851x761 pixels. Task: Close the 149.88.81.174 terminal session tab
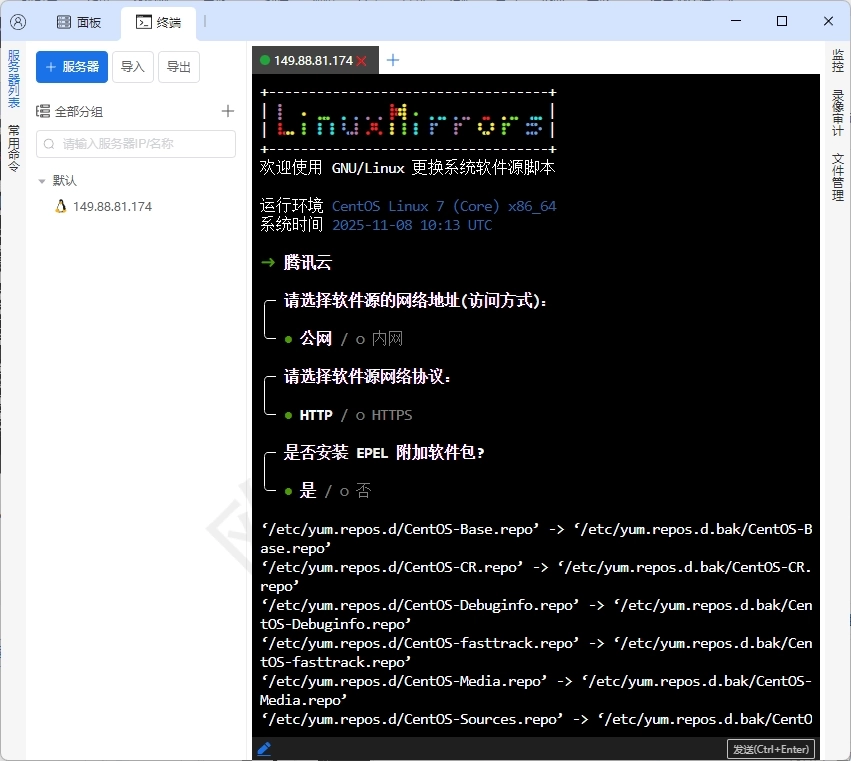point(362,60)
